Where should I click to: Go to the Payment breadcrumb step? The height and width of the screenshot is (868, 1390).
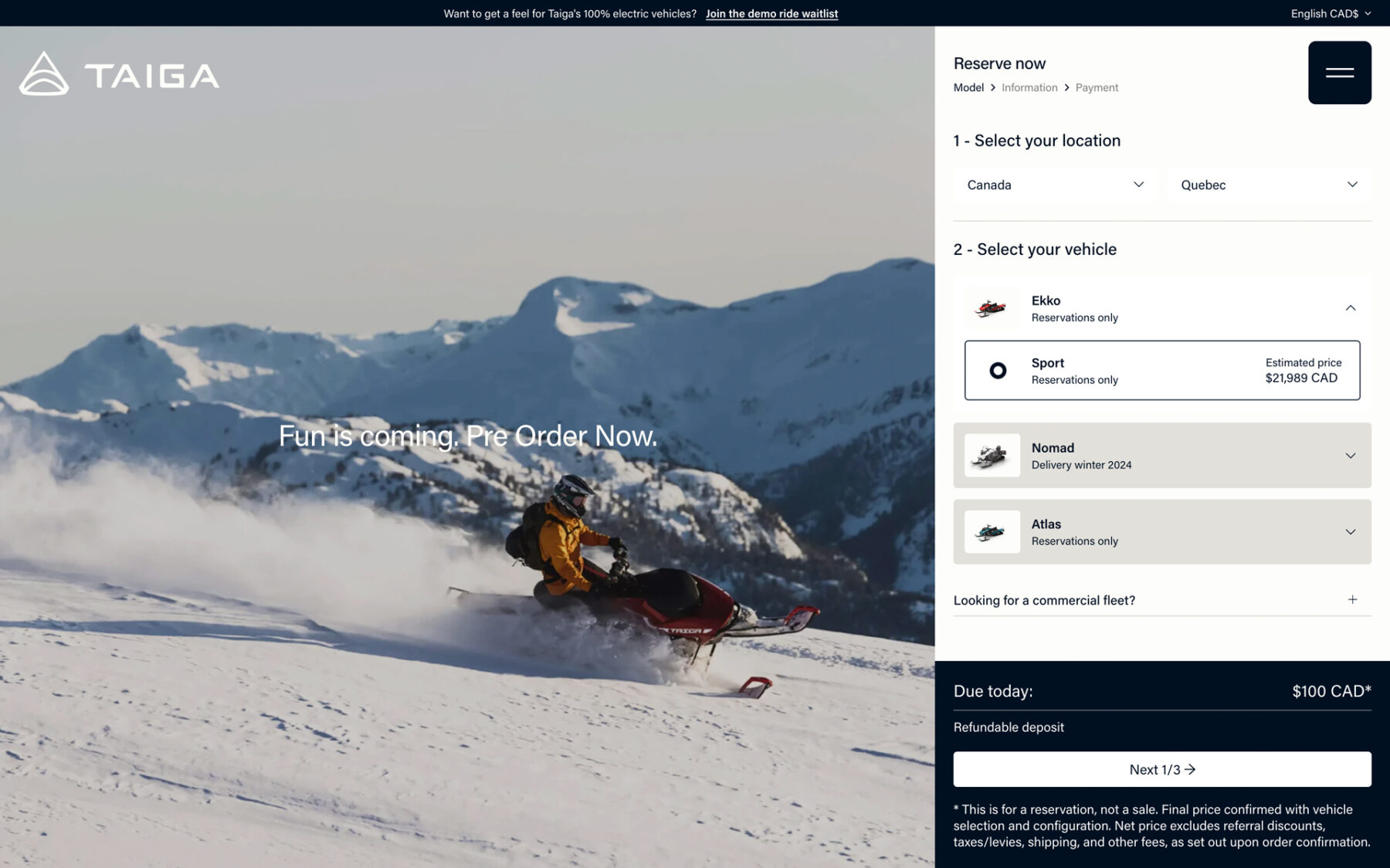pyautogui.click(x=1097, y=88)
